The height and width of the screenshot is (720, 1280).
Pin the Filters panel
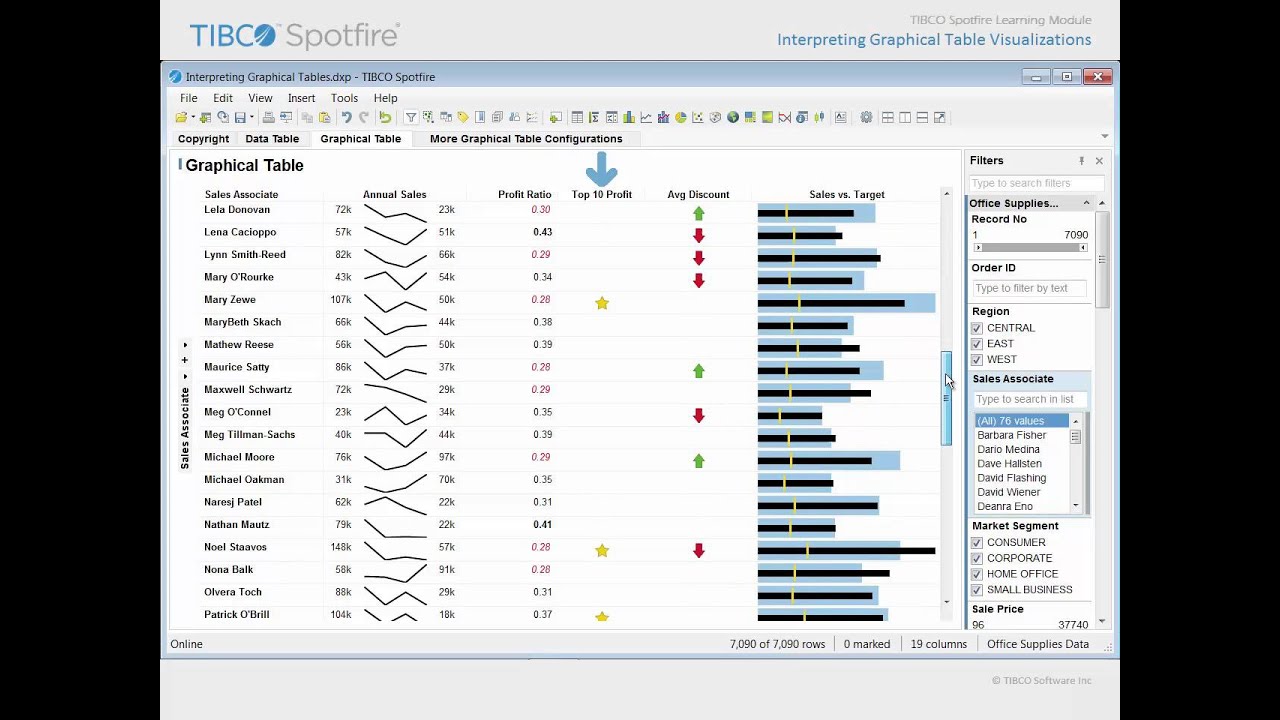coord(1081,161)
